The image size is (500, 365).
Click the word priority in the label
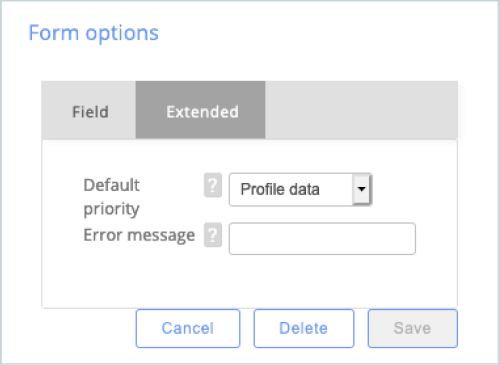point(111,209)
